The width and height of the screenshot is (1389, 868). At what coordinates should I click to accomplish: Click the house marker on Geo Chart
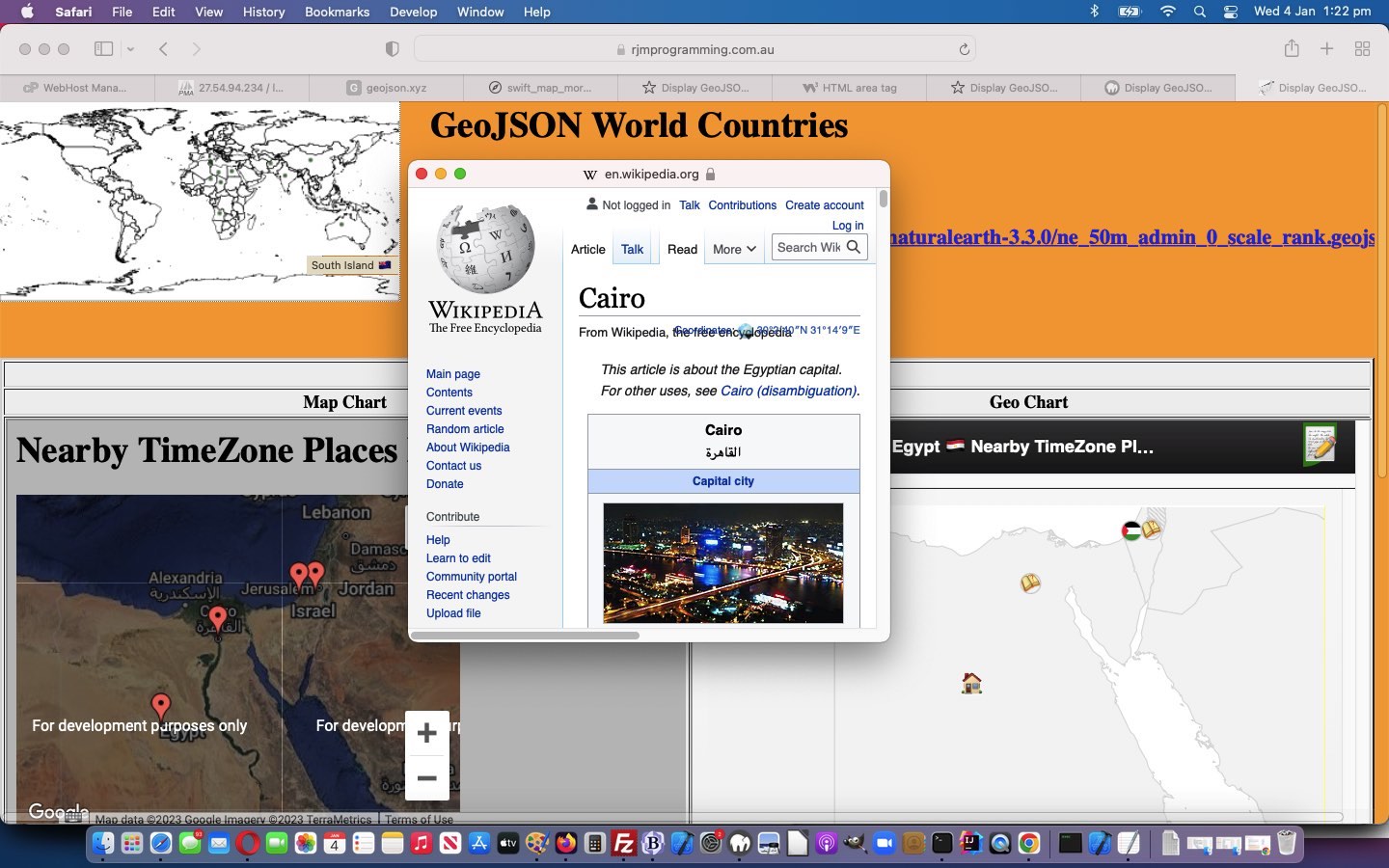coord(971,684)
